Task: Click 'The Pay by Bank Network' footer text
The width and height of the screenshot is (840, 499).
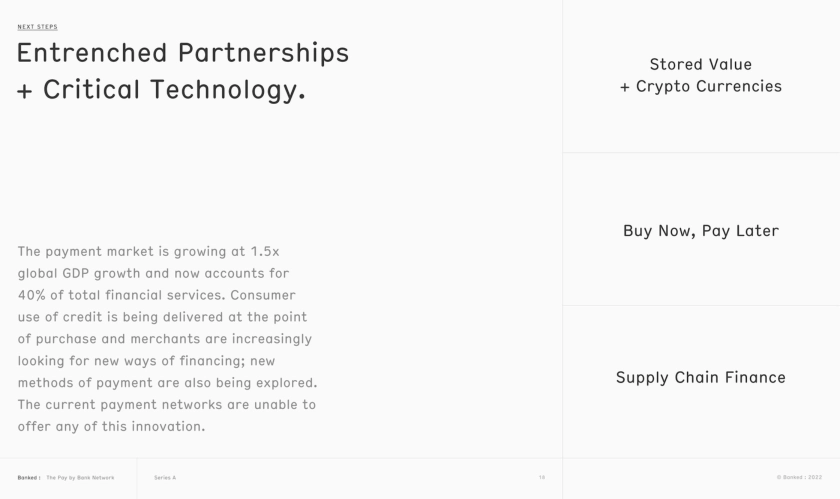Action: [80, 478]
